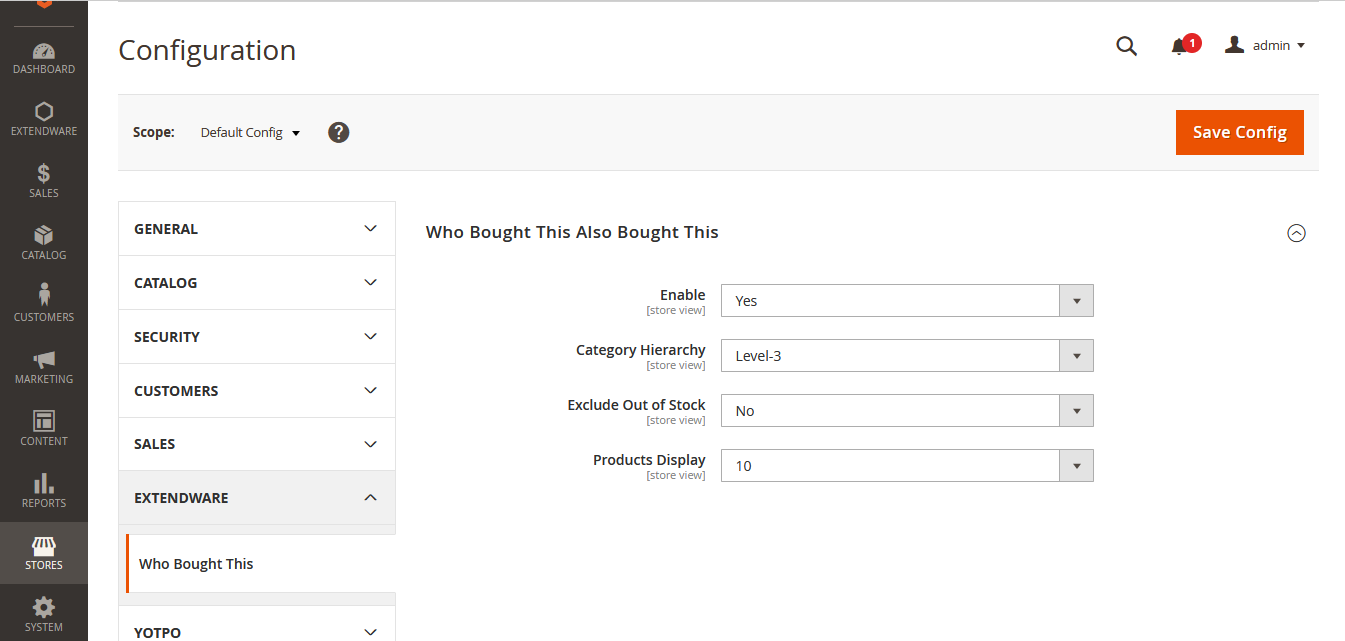The height and width of the screenshot is (641, 1345).
Task: Open the Exclude Out of Stock dropdown
Action: (907, 410)
